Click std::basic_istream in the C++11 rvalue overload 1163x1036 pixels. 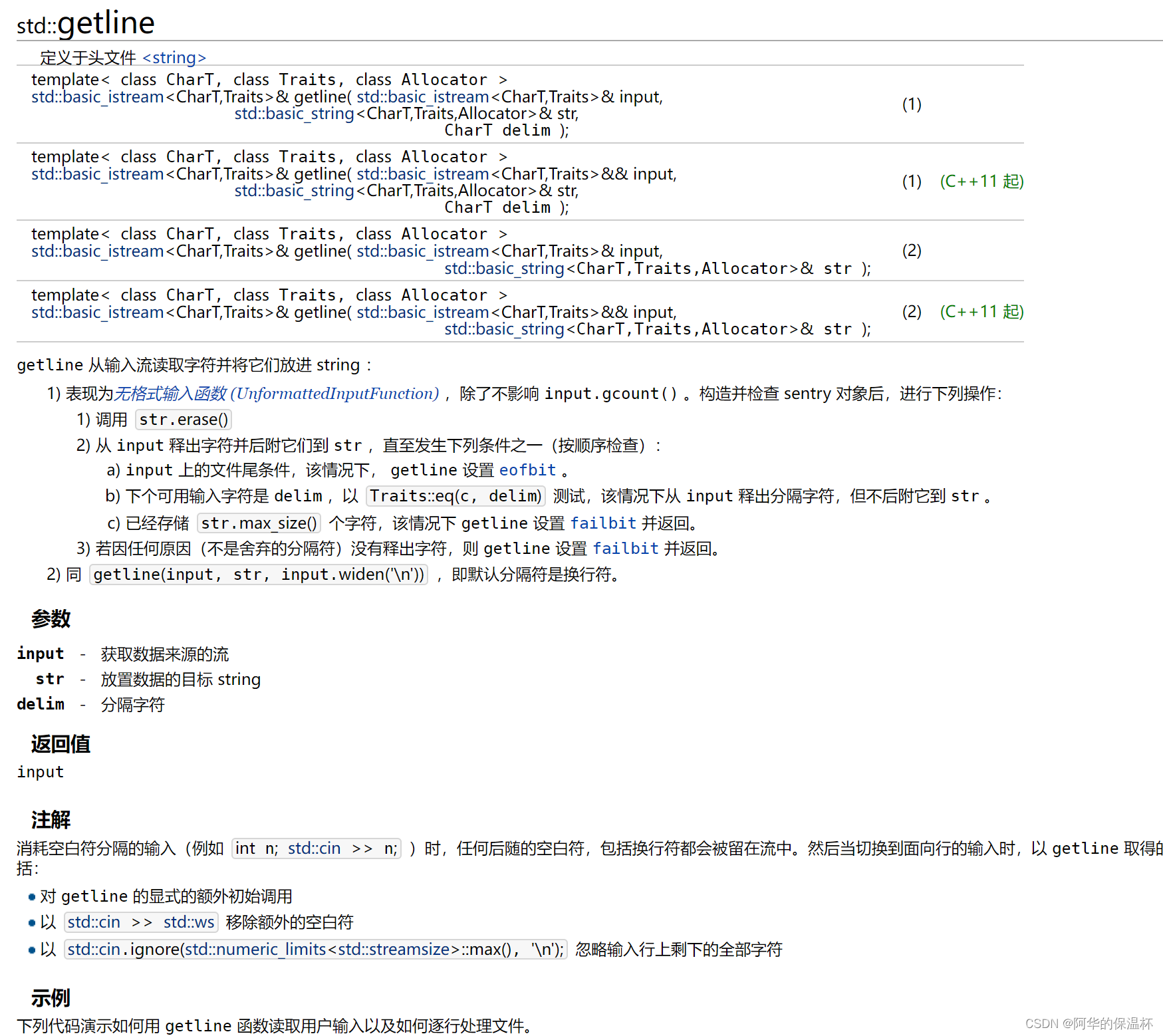[x=423, y=174]
